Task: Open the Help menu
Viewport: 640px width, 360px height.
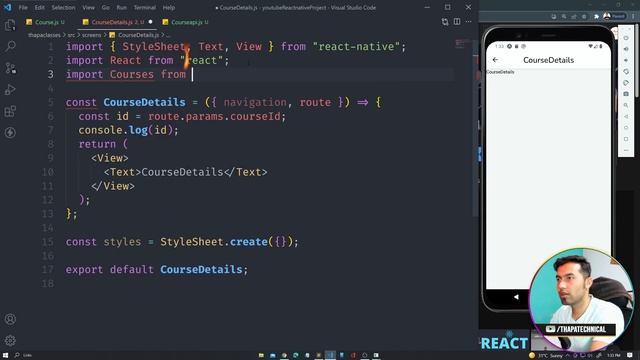Action: pyautogui.click(x=169, y=7)
